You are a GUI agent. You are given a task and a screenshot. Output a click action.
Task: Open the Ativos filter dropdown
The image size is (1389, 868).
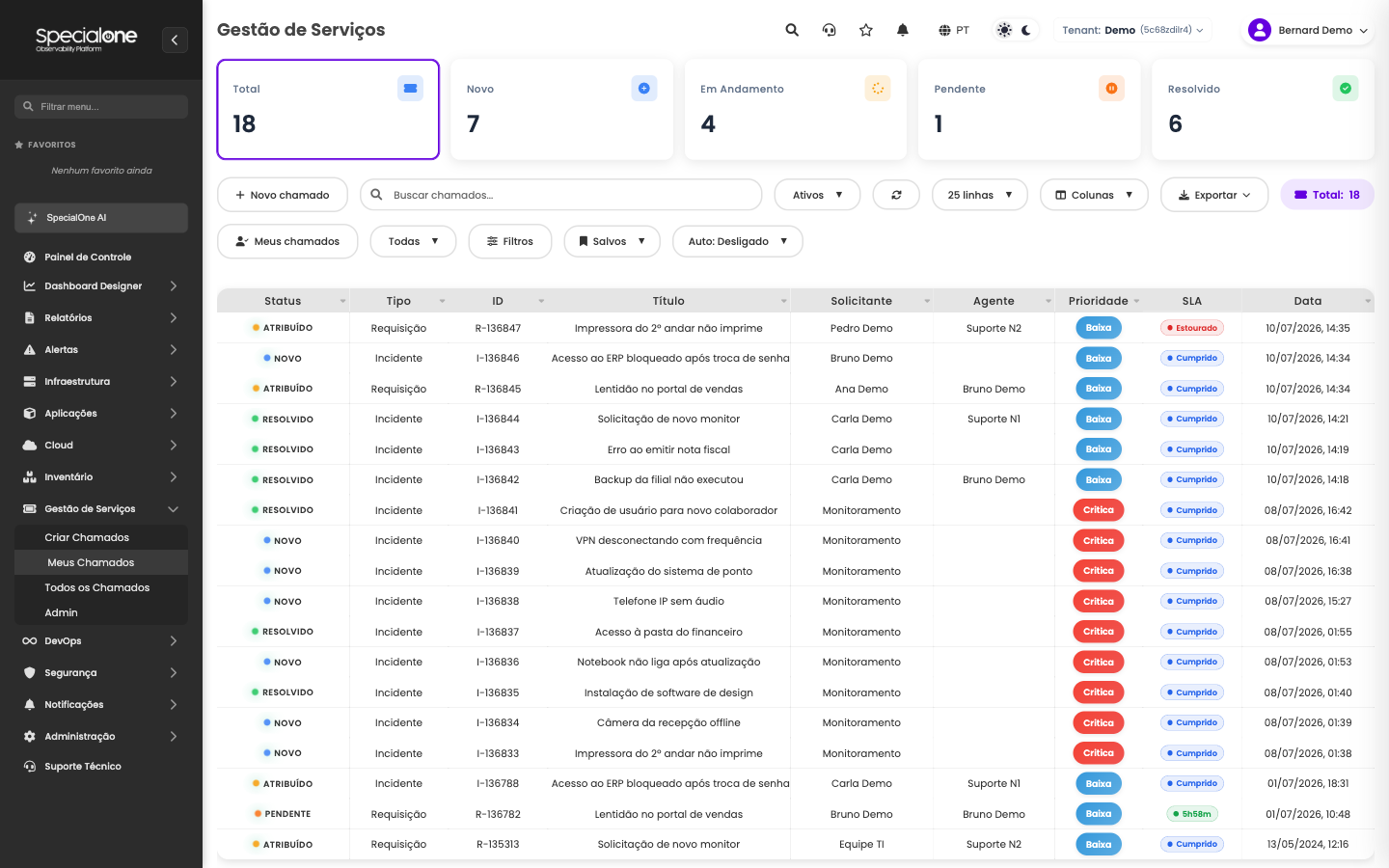pos(817,195)
